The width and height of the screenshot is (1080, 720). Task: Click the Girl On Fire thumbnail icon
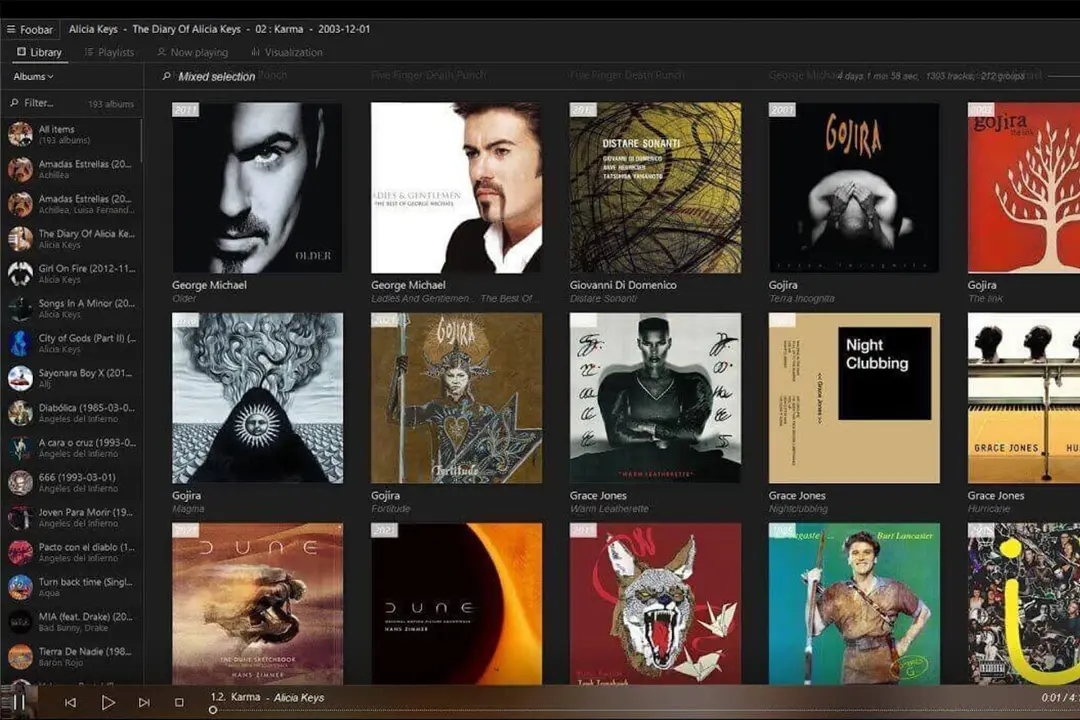coord(20,274)
